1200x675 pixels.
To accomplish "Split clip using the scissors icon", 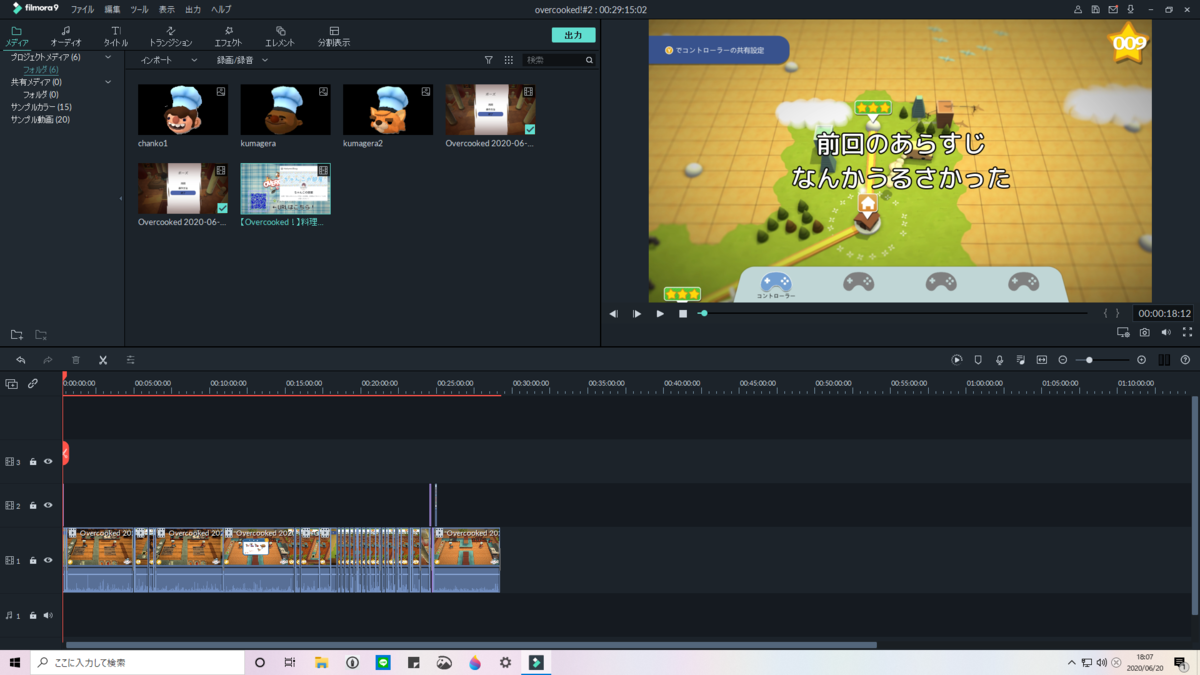I will pos(103,360).
